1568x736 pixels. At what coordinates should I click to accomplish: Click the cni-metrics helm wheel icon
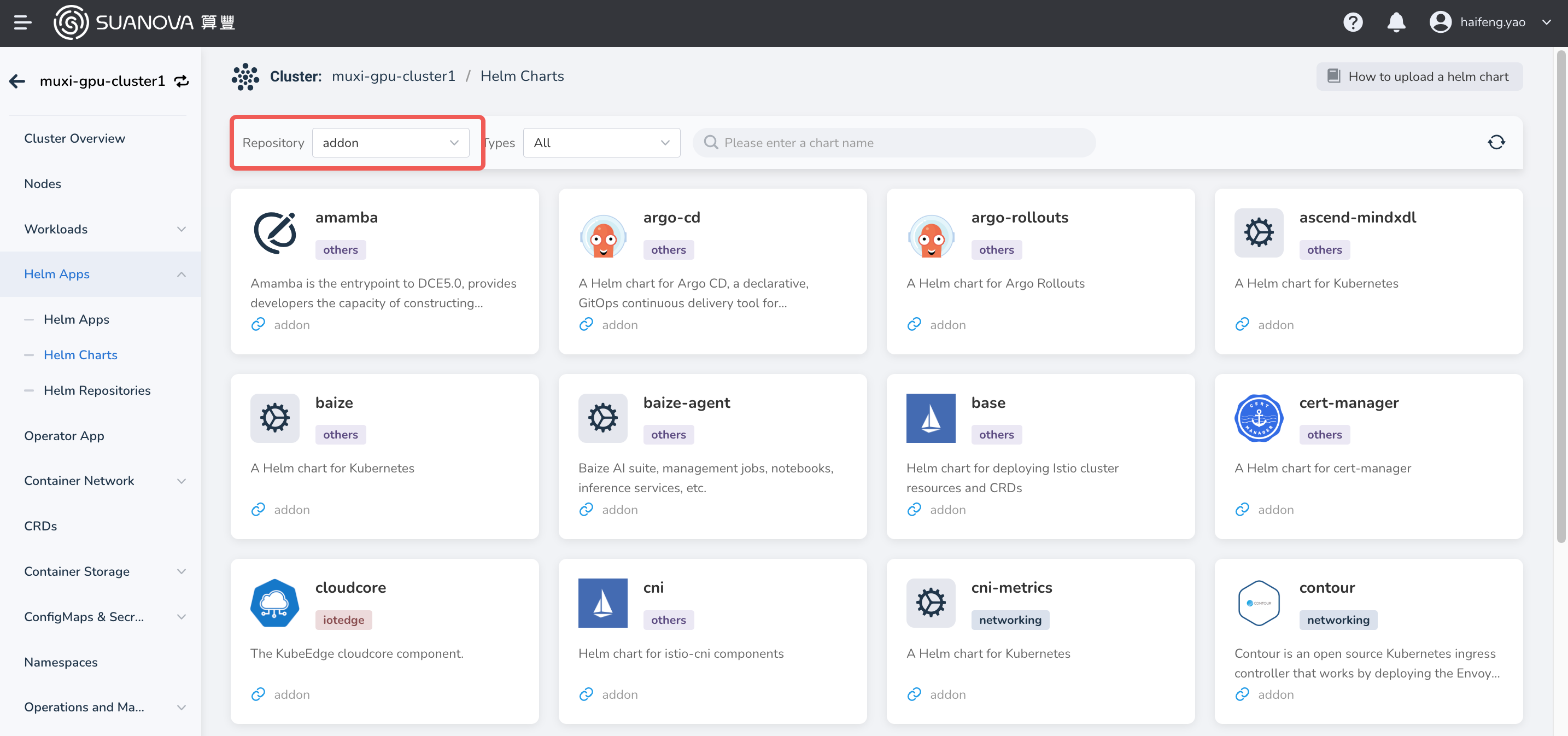[931, 603]
